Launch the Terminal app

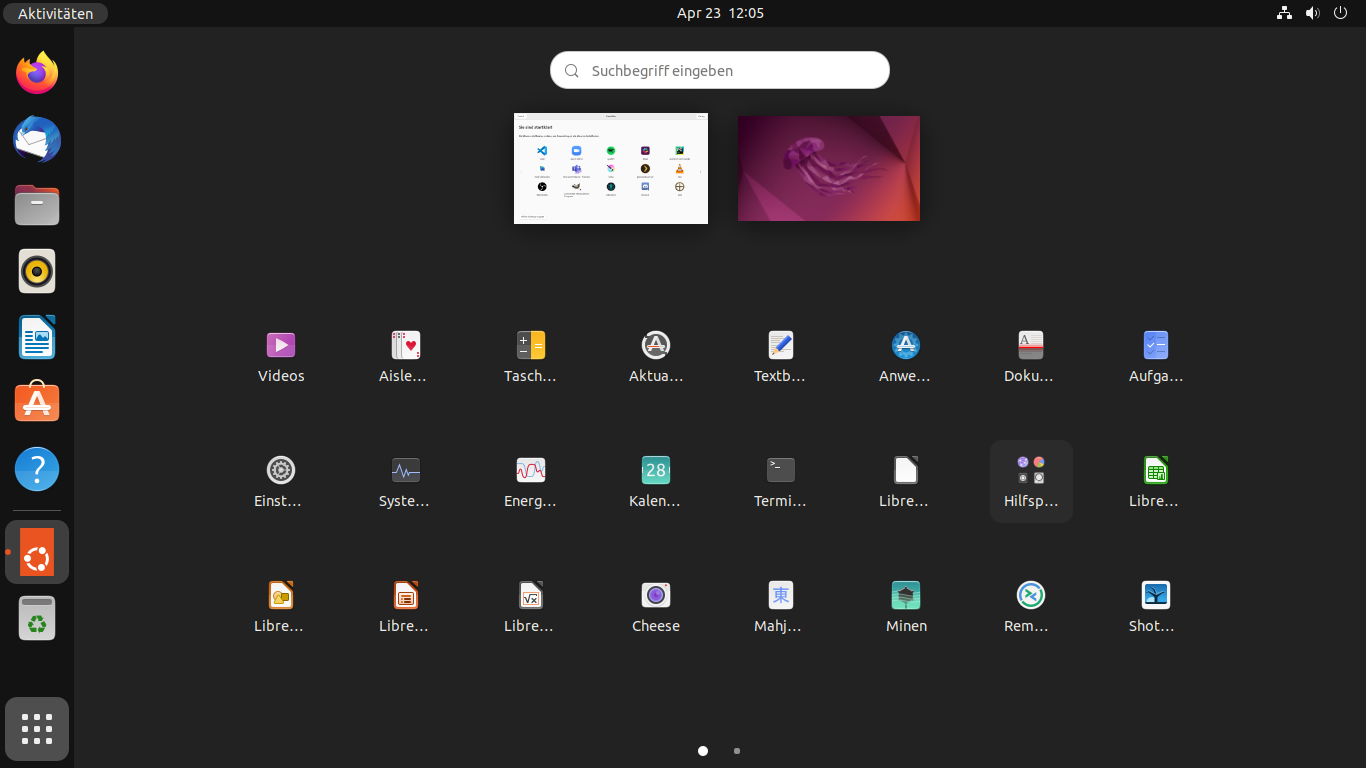click(x=781, y=481)
